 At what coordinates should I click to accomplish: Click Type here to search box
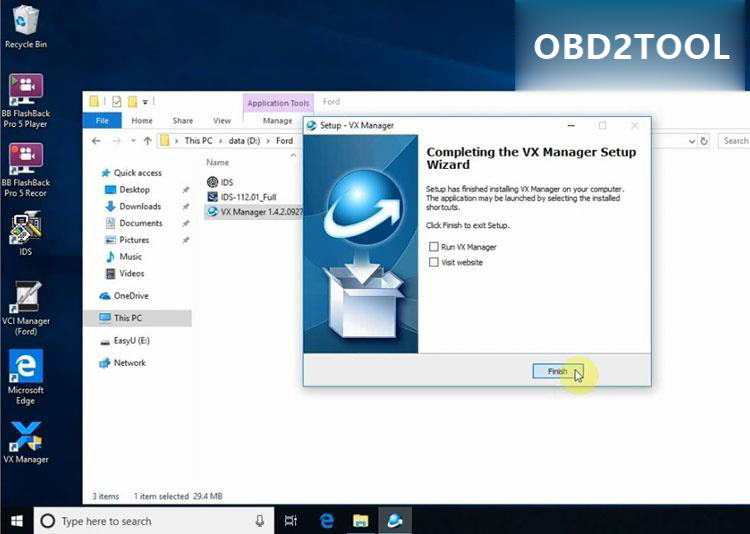tap(154, 521)
